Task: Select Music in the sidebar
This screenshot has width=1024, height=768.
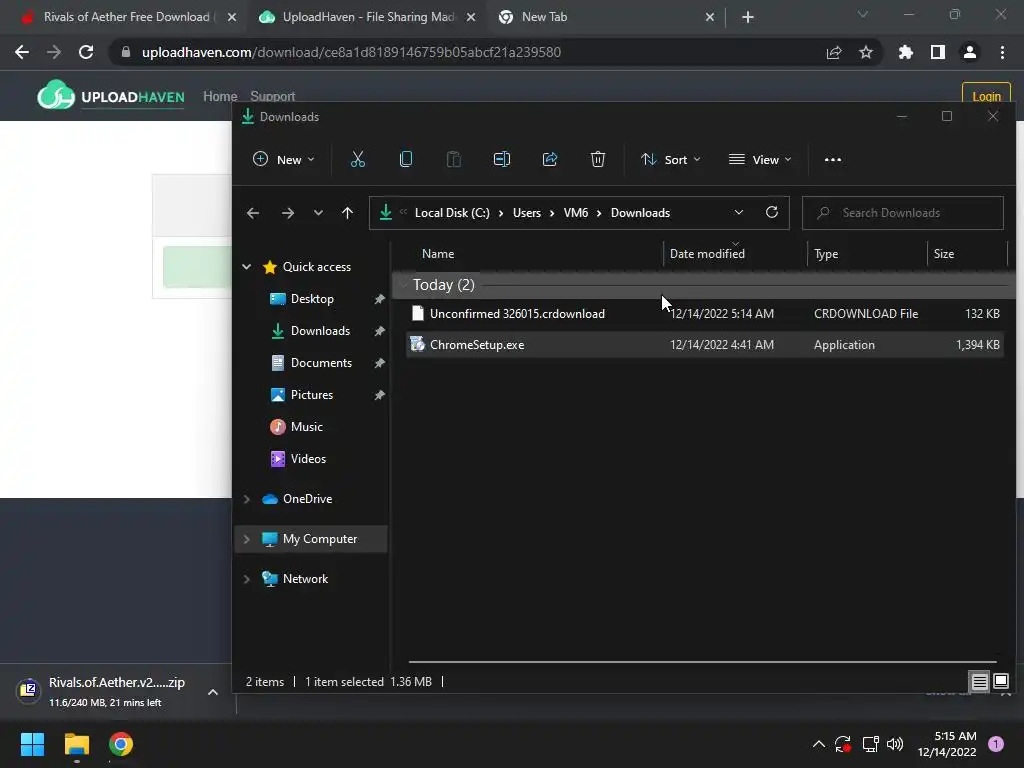Action: (306, 426)
